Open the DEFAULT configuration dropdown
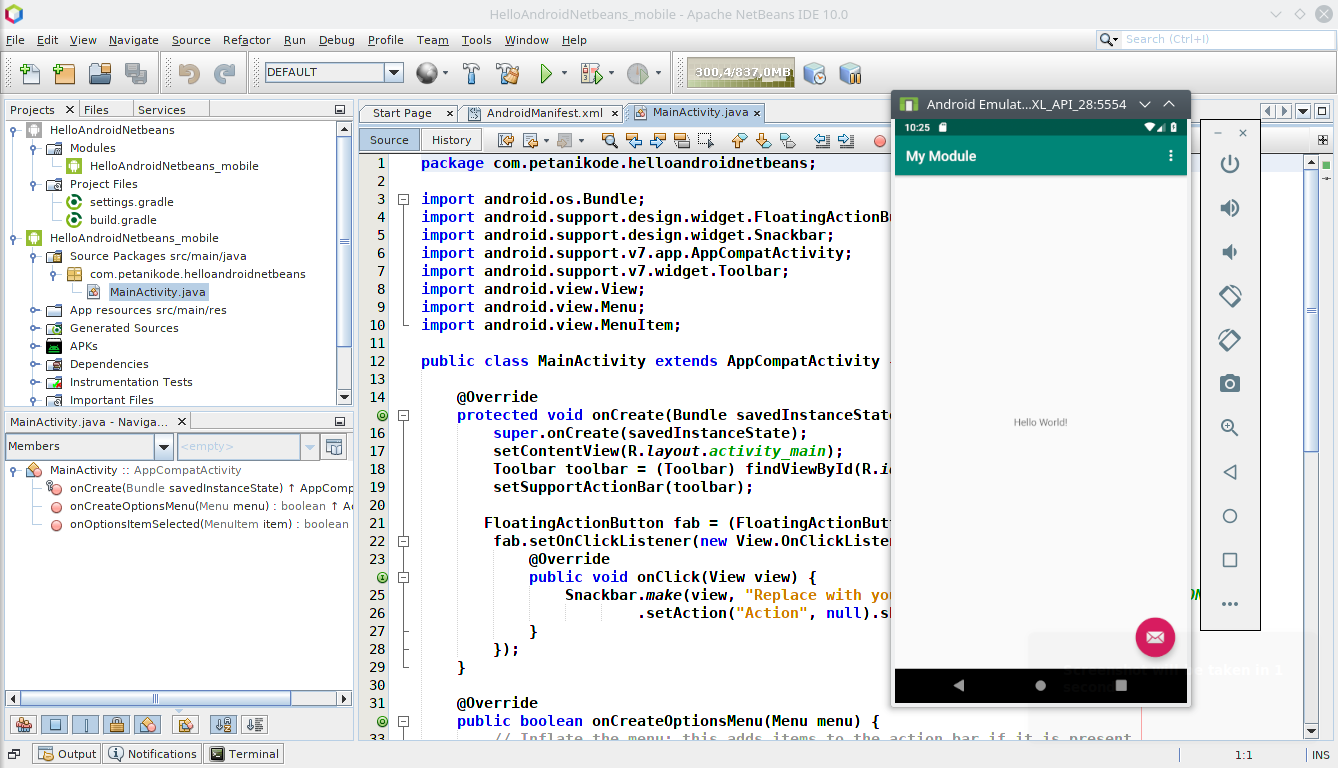The height and width of the screenshot is (768, 1338). 396,73
